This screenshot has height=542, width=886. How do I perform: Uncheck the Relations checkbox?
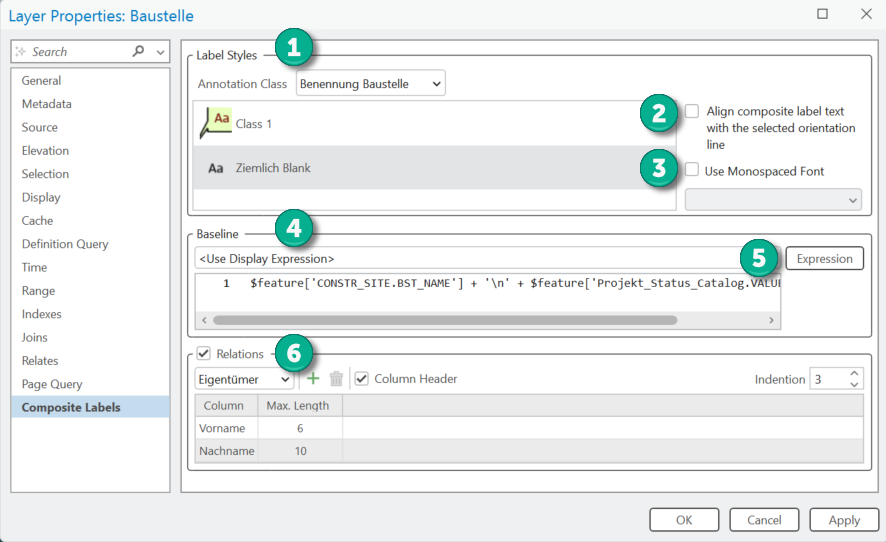(x=203, y=354)
